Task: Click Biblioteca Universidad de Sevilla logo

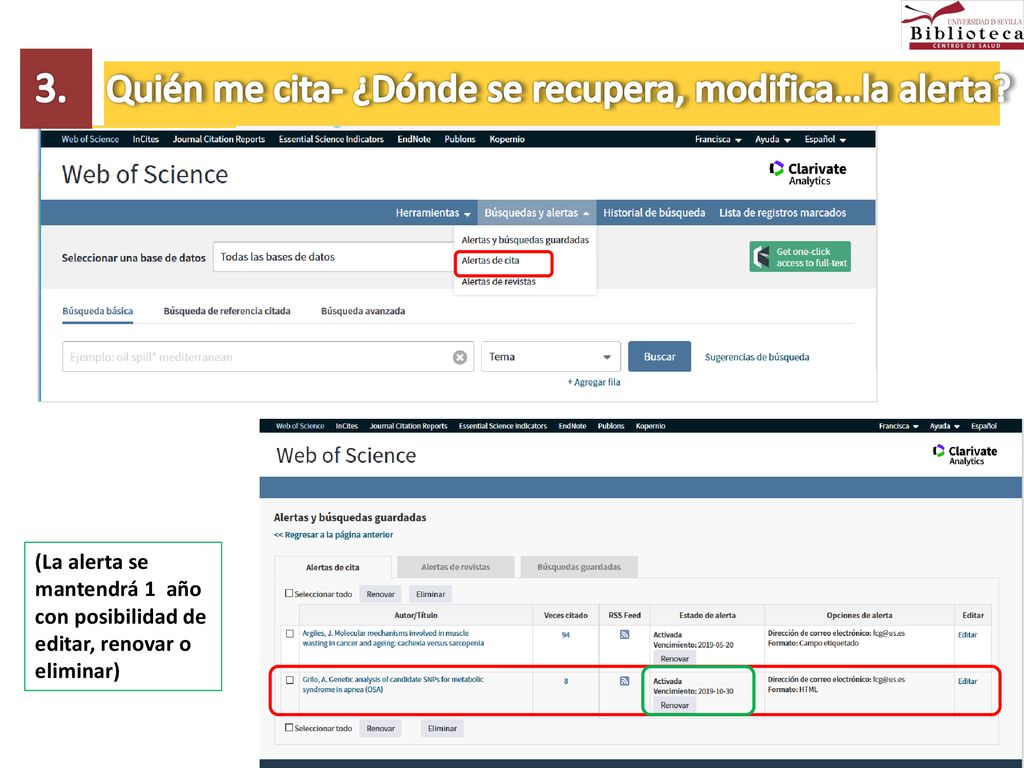Action: 963,25
